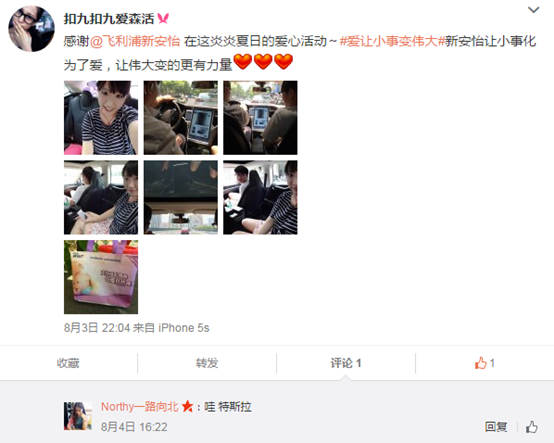
Task: Open hashtag #爱让小事变伟大#
Action: pos(391,41)
